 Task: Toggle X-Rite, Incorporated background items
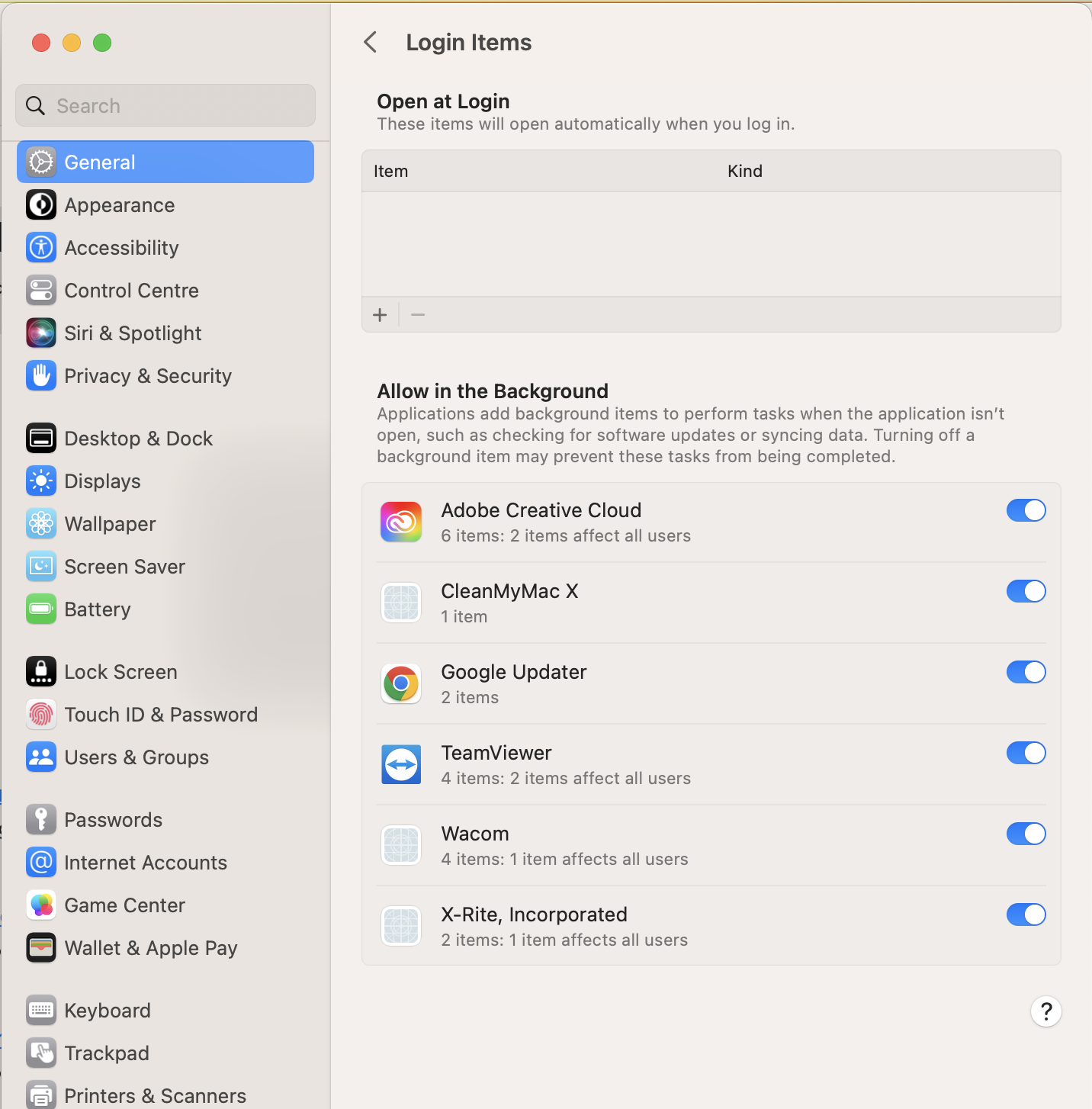coord(1026,914)
